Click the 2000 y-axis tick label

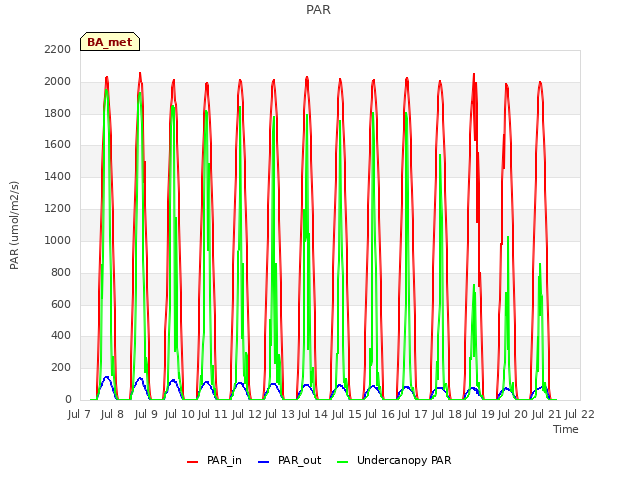58,82
